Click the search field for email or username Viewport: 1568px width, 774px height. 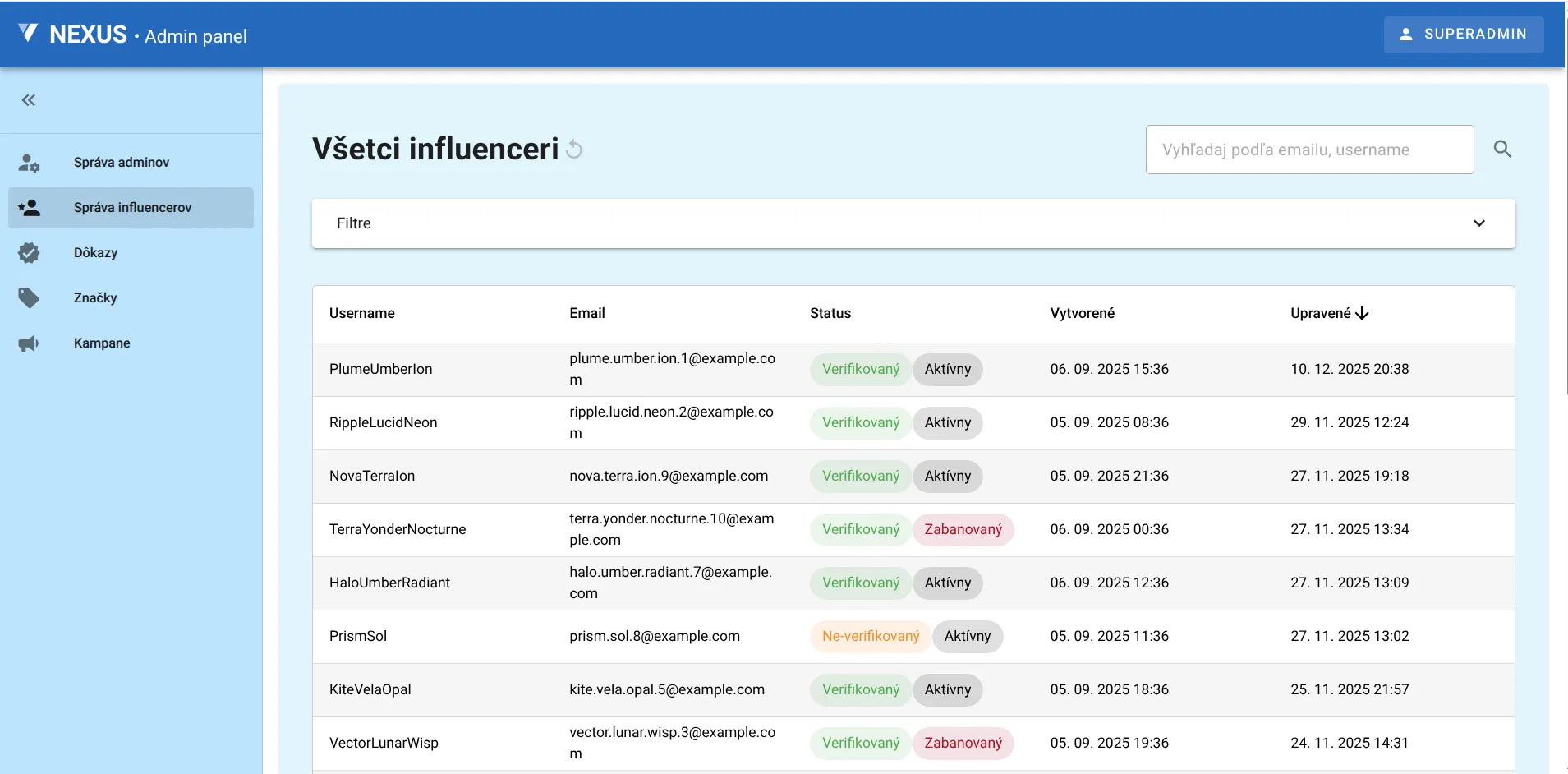tap(1309, 149)
